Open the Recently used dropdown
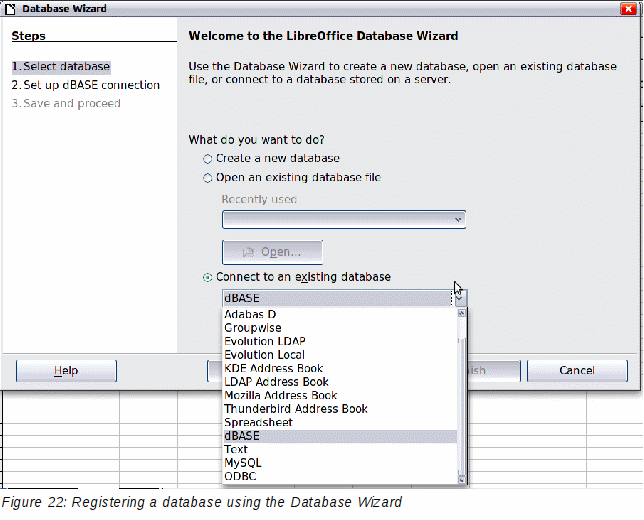 (344, 219)
